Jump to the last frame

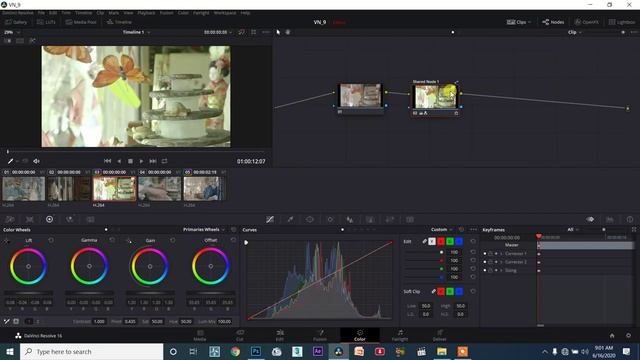[153, 161]
